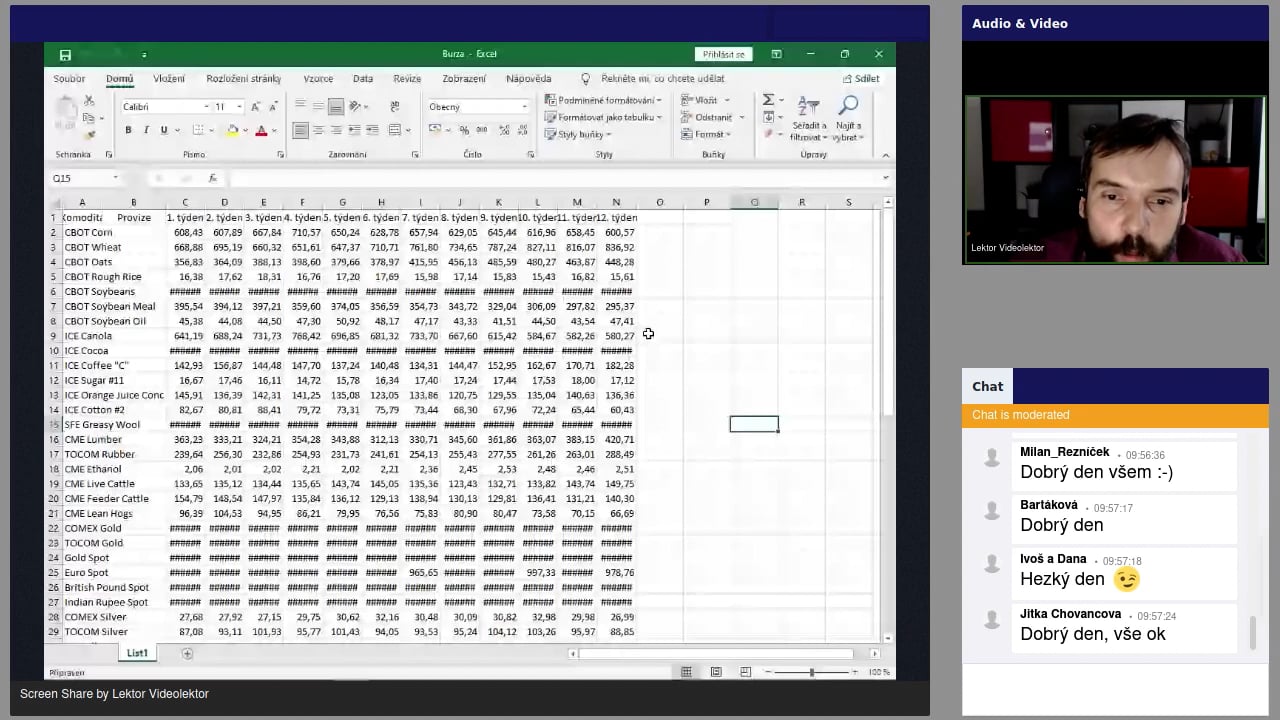Viewport: 1280px width, 720px height.
Task: Open the Fill down tool
Action: [768, 117]
